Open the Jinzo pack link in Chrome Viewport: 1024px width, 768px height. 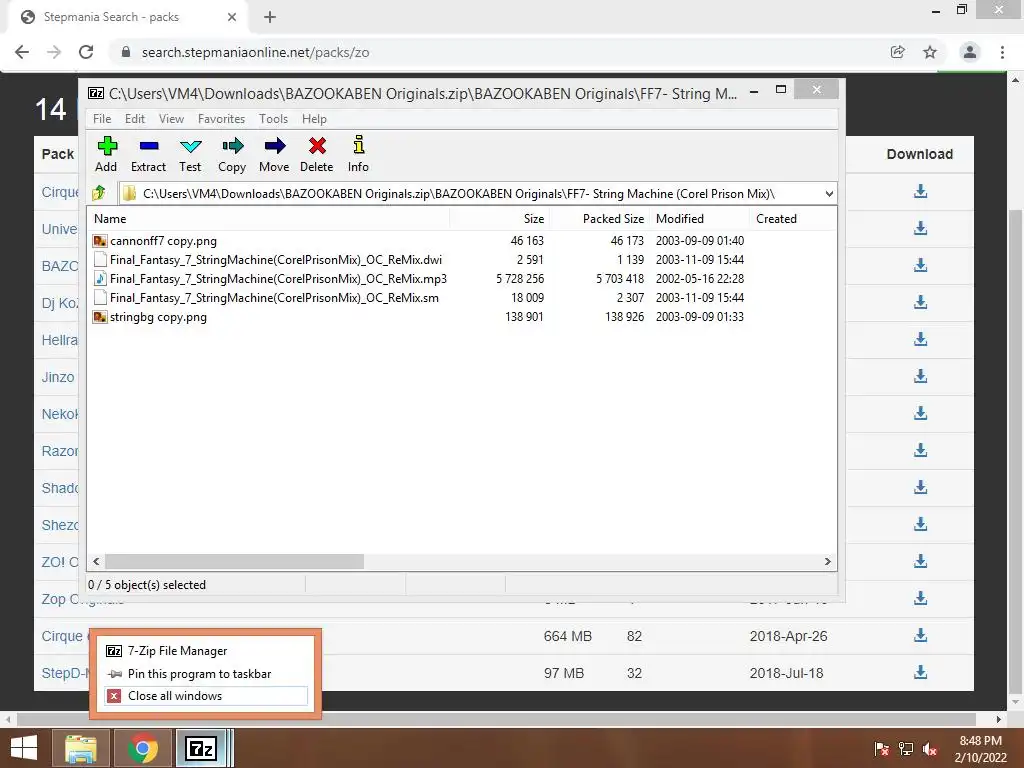(57, 377)
